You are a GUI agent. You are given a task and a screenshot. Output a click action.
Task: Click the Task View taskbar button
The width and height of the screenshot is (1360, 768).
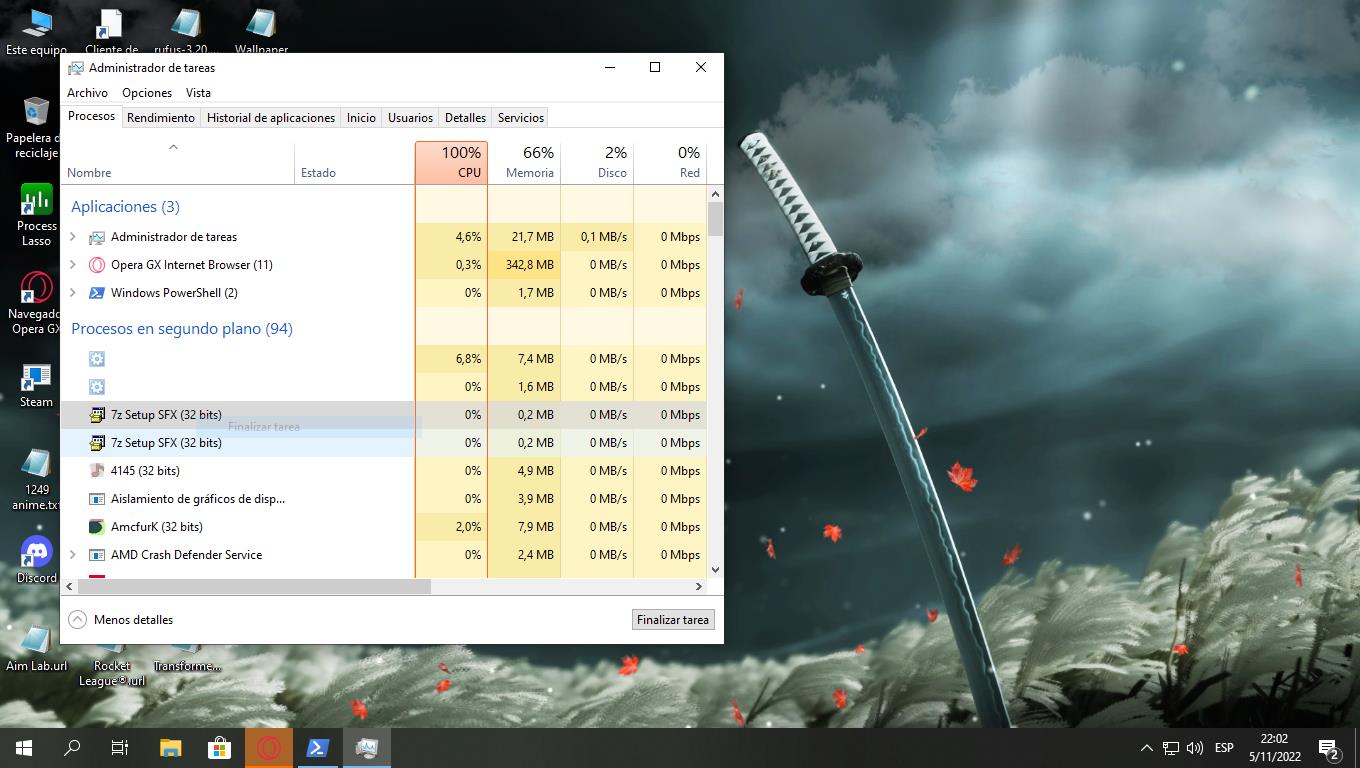120,747
